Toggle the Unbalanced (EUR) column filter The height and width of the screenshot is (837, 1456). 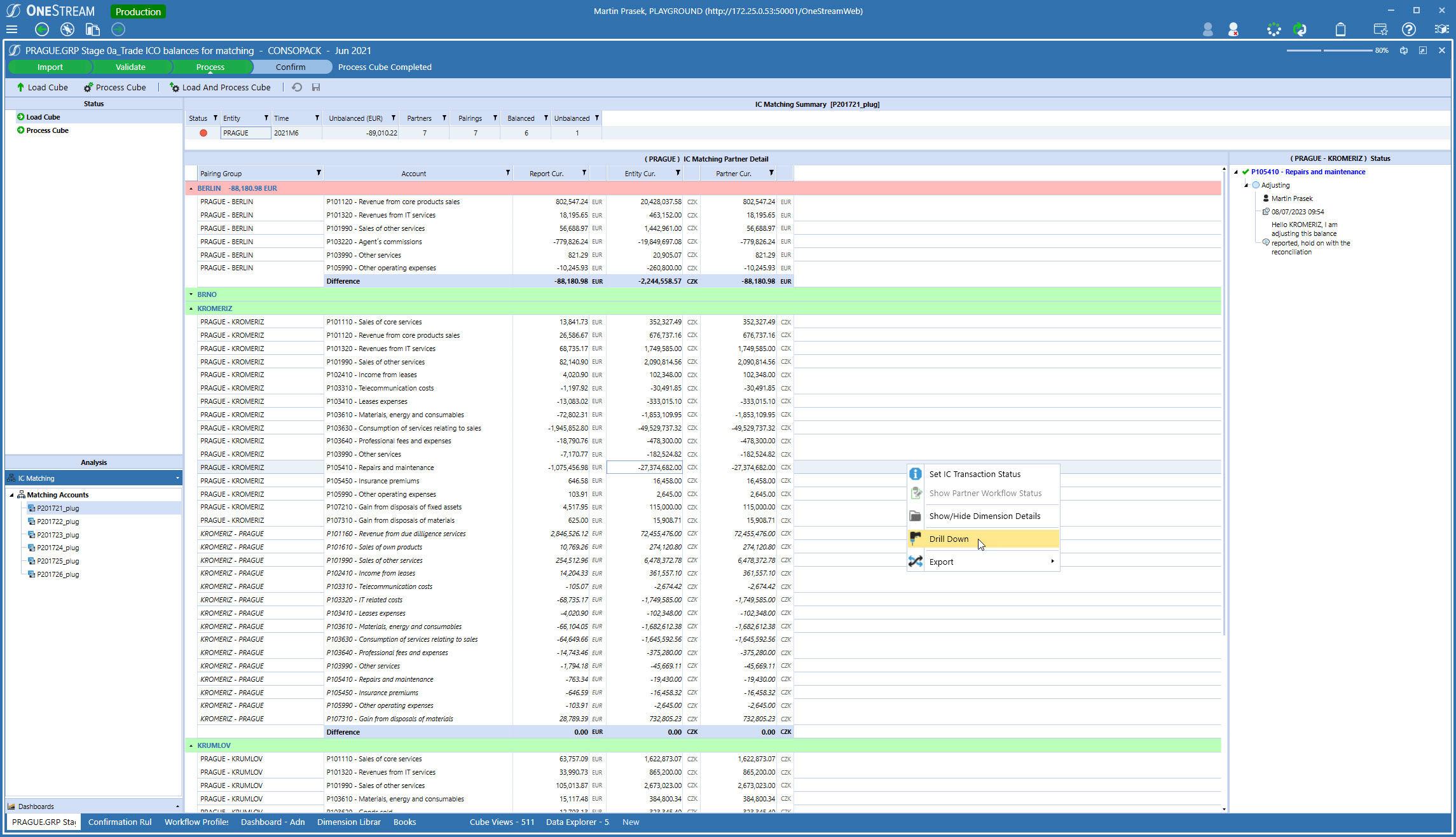pyautogui.click(x=393, y=118)
